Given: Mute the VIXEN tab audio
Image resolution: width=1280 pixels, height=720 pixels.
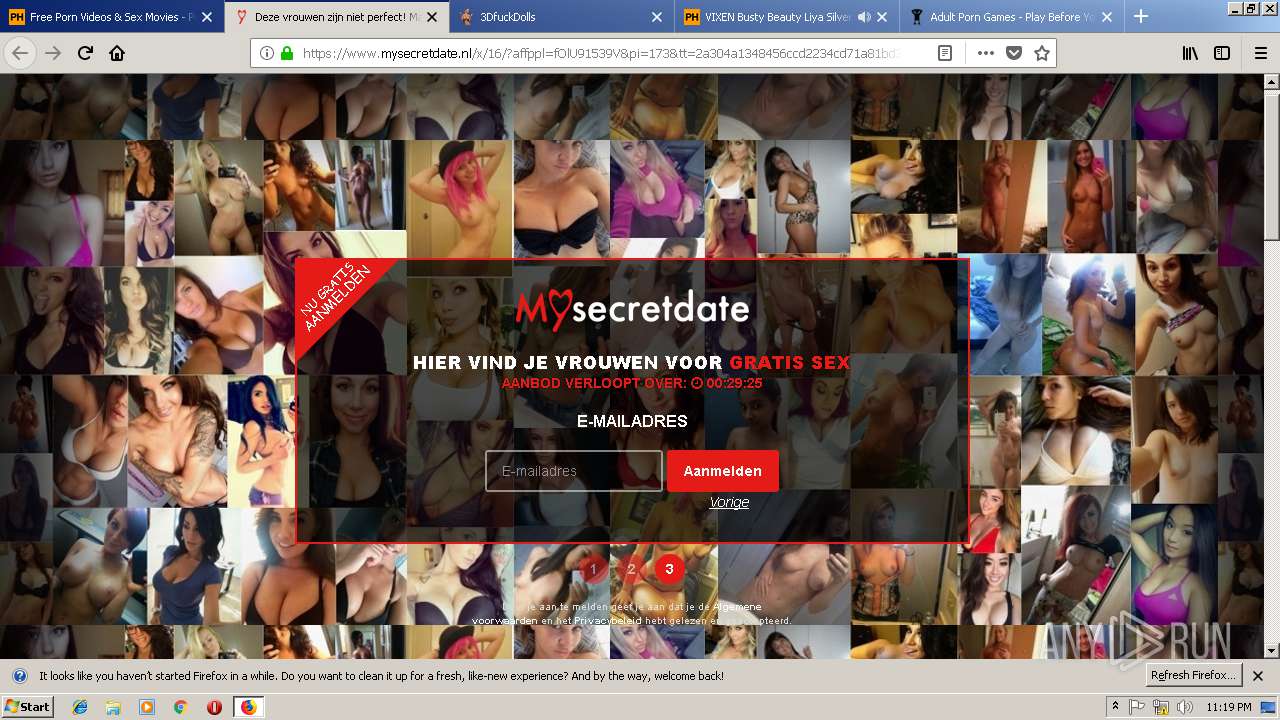Looking at the screenshot, I should click(x=864, y=17).
